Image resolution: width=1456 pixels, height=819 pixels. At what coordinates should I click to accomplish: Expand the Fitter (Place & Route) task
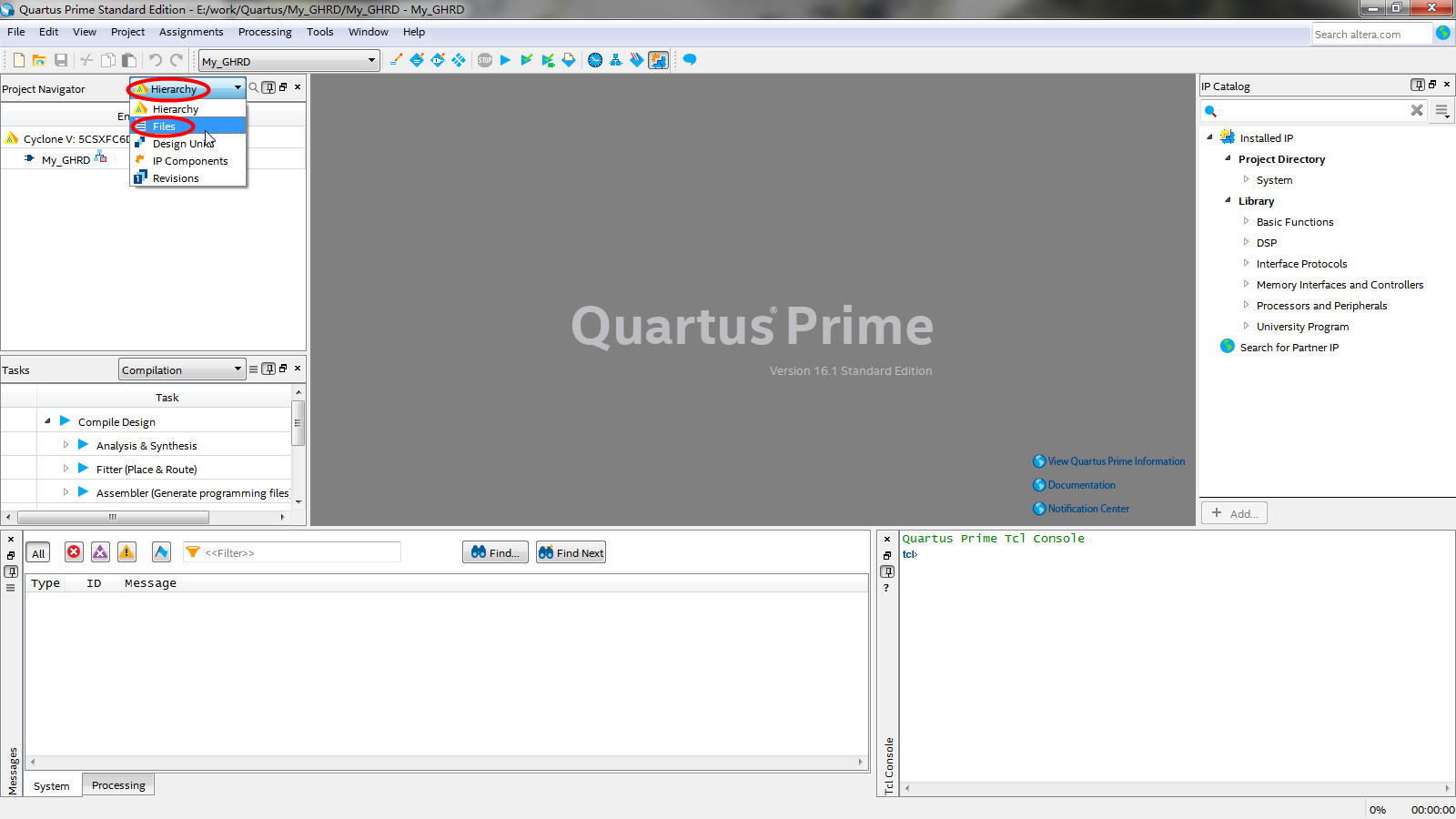coord(66,469)
